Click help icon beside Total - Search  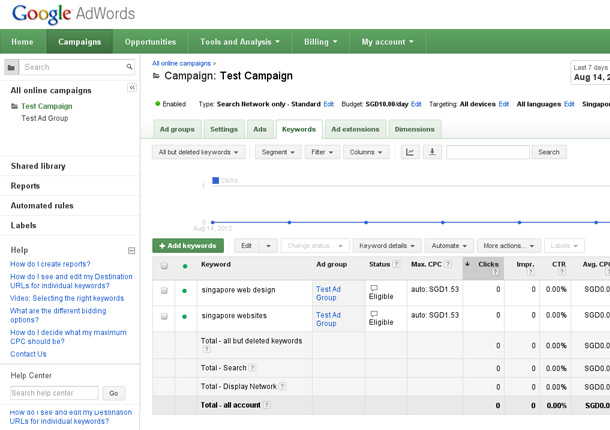click(252, 368)
